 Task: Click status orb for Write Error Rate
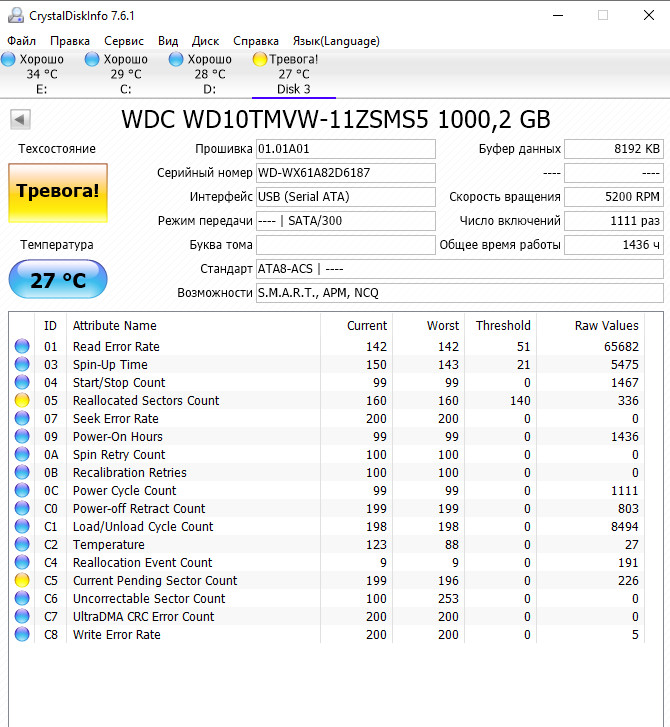(x=22, y=634)
